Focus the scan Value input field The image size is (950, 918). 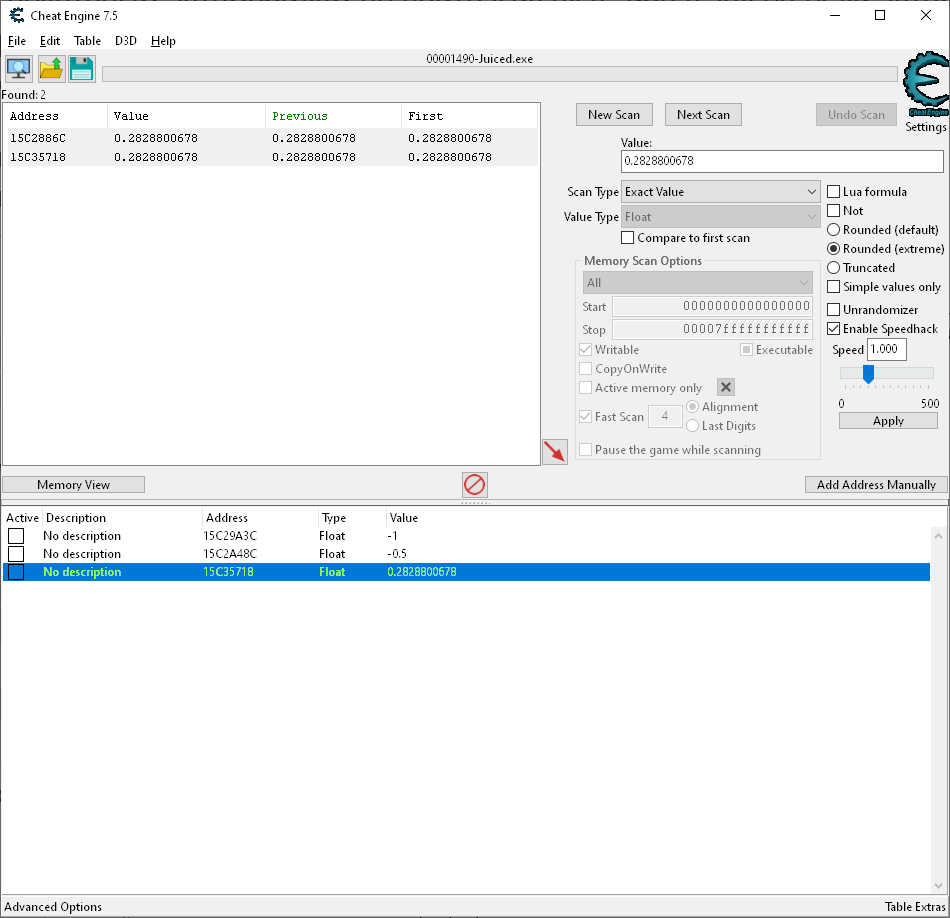click(782, 161)
